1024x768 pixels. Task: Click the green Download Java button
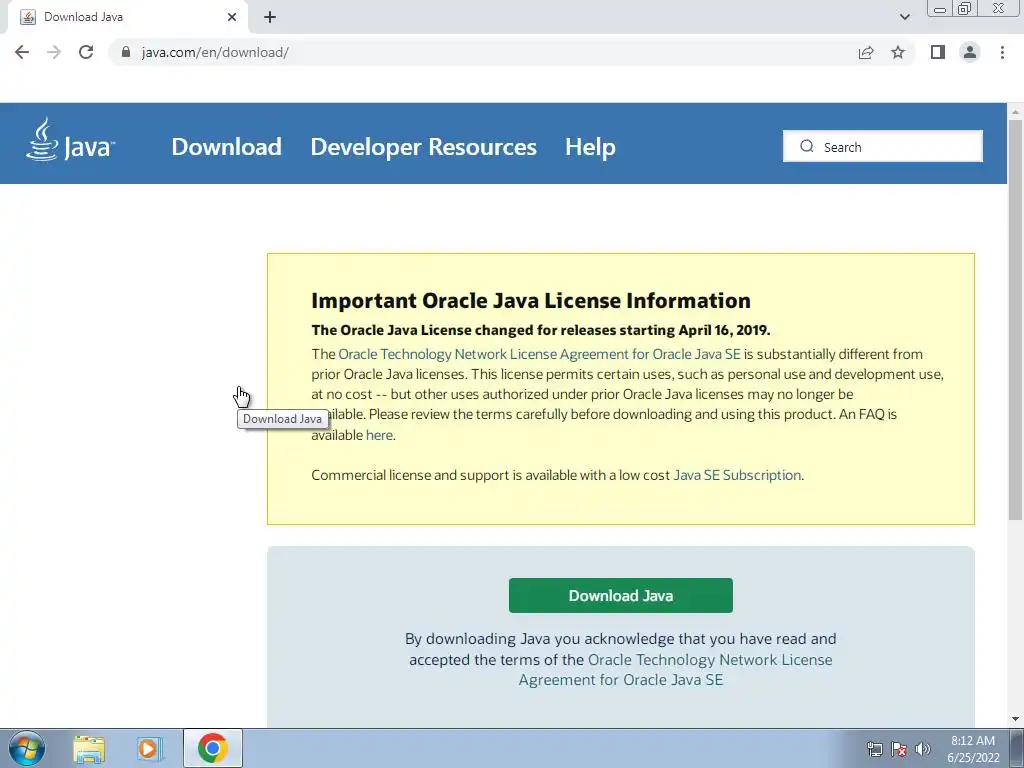point(620,596)
